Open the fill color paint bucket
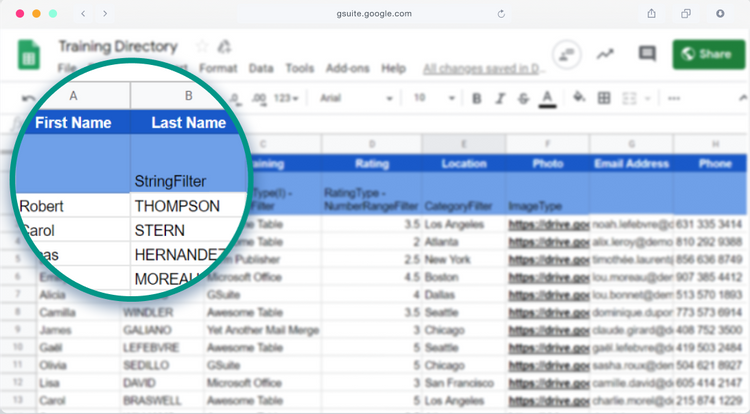Screen dimensions: 750x414 coord(579,98)
